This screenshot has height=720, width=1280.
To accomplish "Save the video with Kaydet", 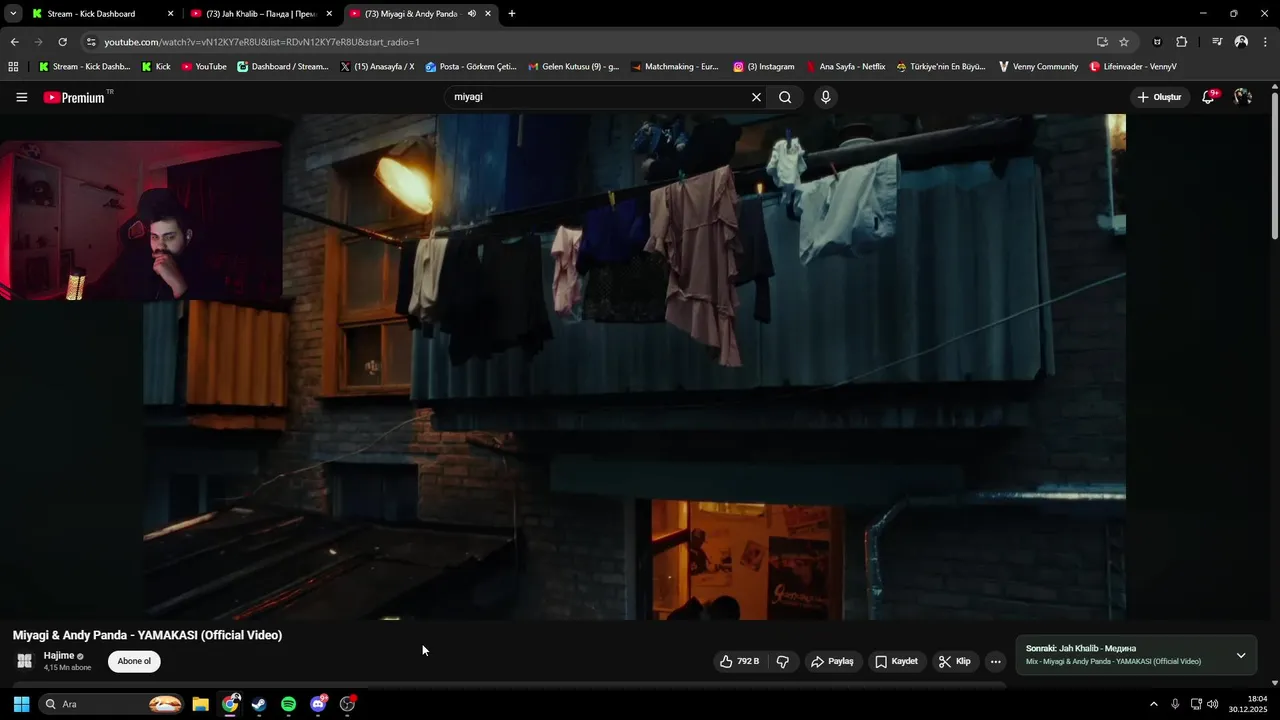I will tap(896, 661).
